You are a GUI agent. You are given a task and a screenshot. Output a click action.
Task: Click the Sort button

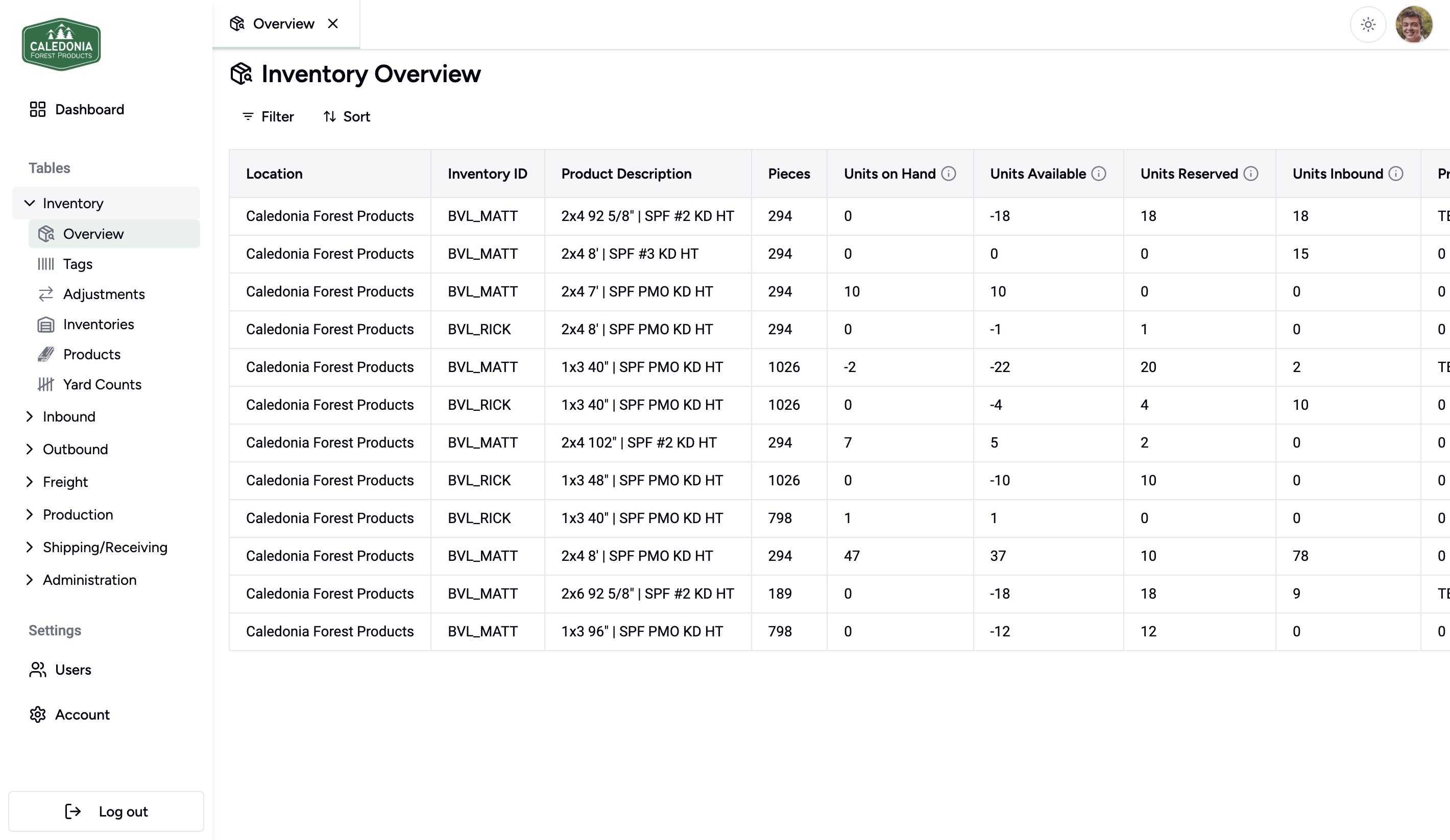click(346, 117)
